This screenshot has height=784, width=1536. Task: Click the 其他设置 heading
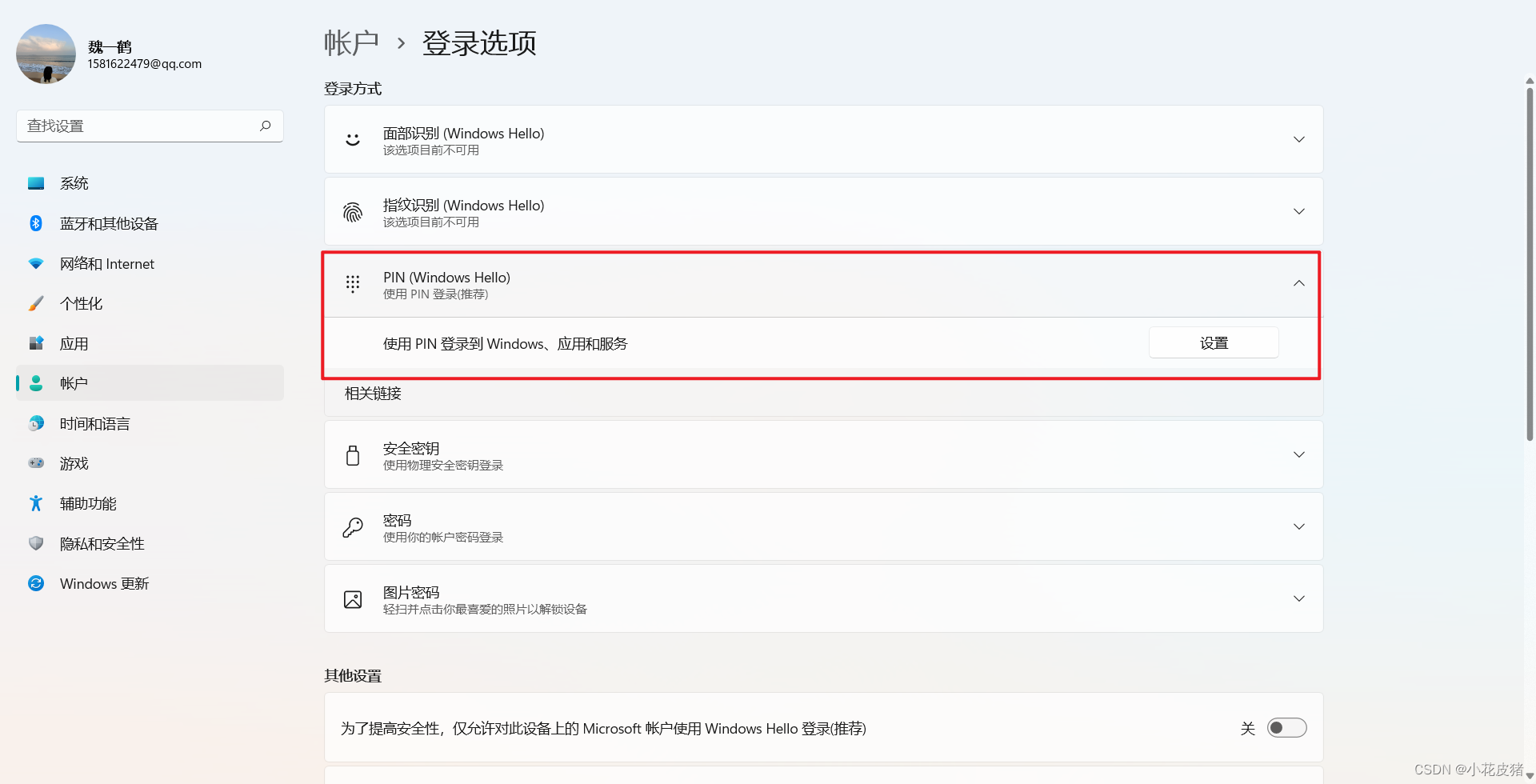(x=353, y=676)
